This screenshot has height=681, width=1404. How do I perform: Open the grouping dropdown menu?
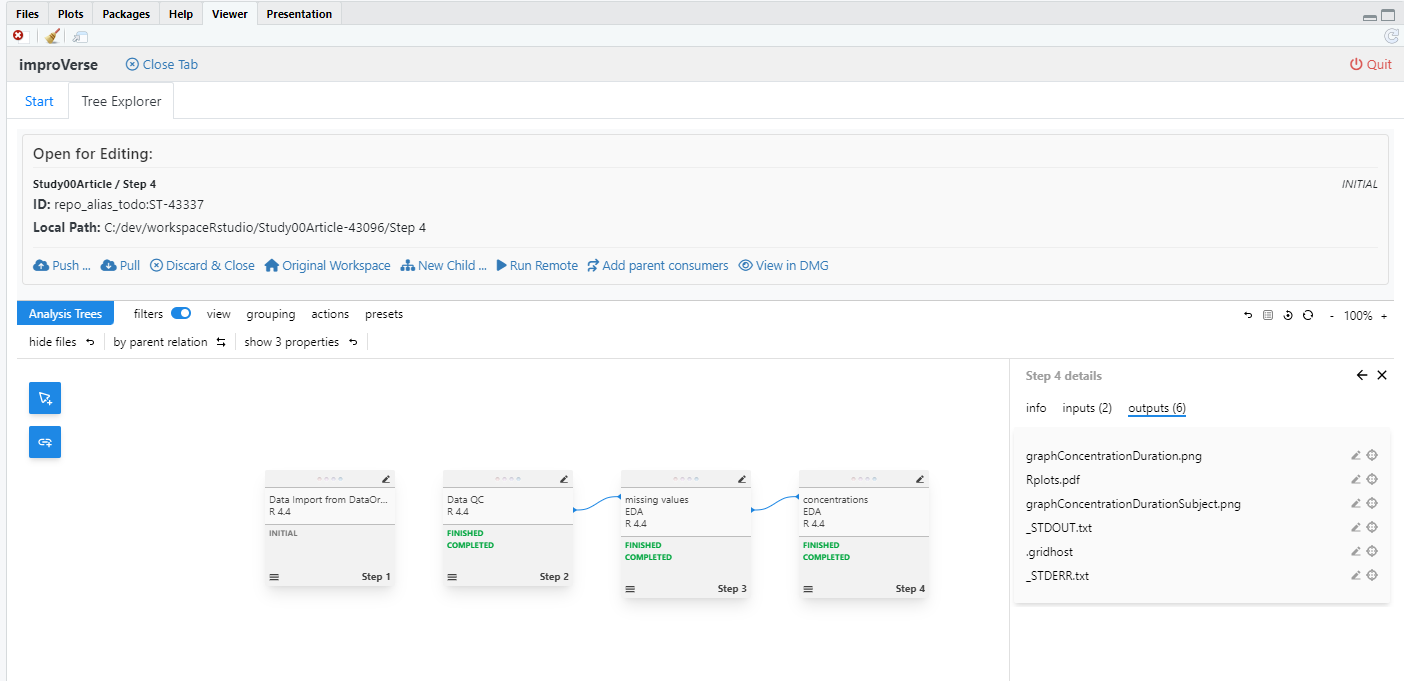(x=271, y=314)
